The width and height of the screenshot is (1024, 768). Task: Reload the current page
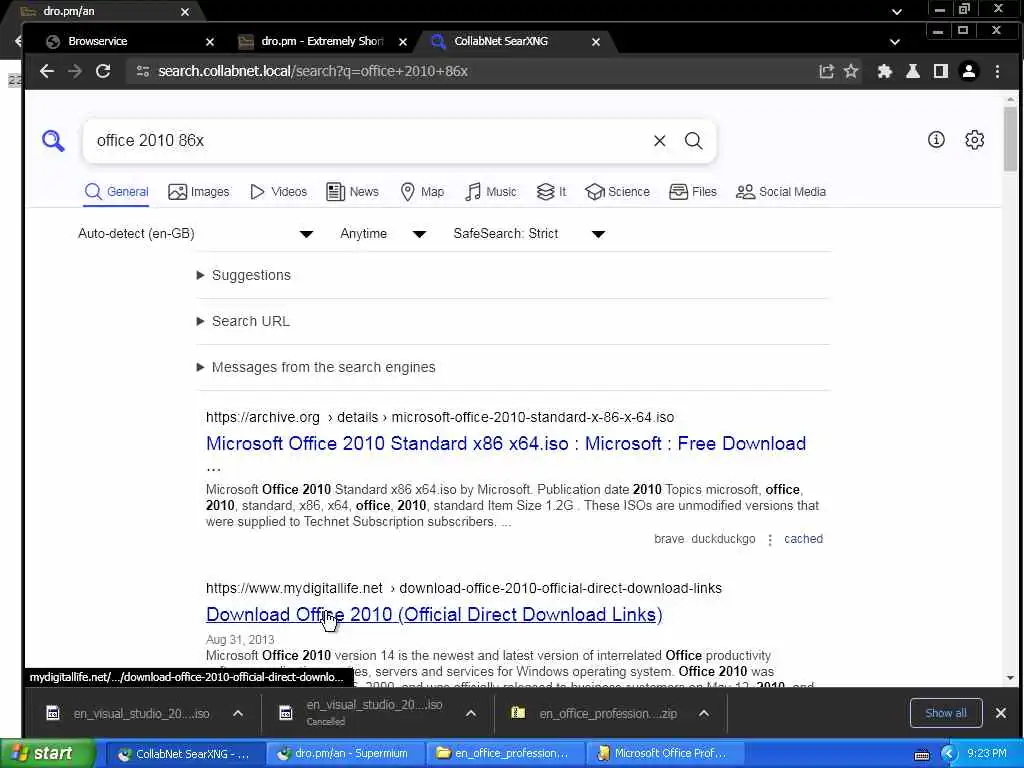click(103, 71)
